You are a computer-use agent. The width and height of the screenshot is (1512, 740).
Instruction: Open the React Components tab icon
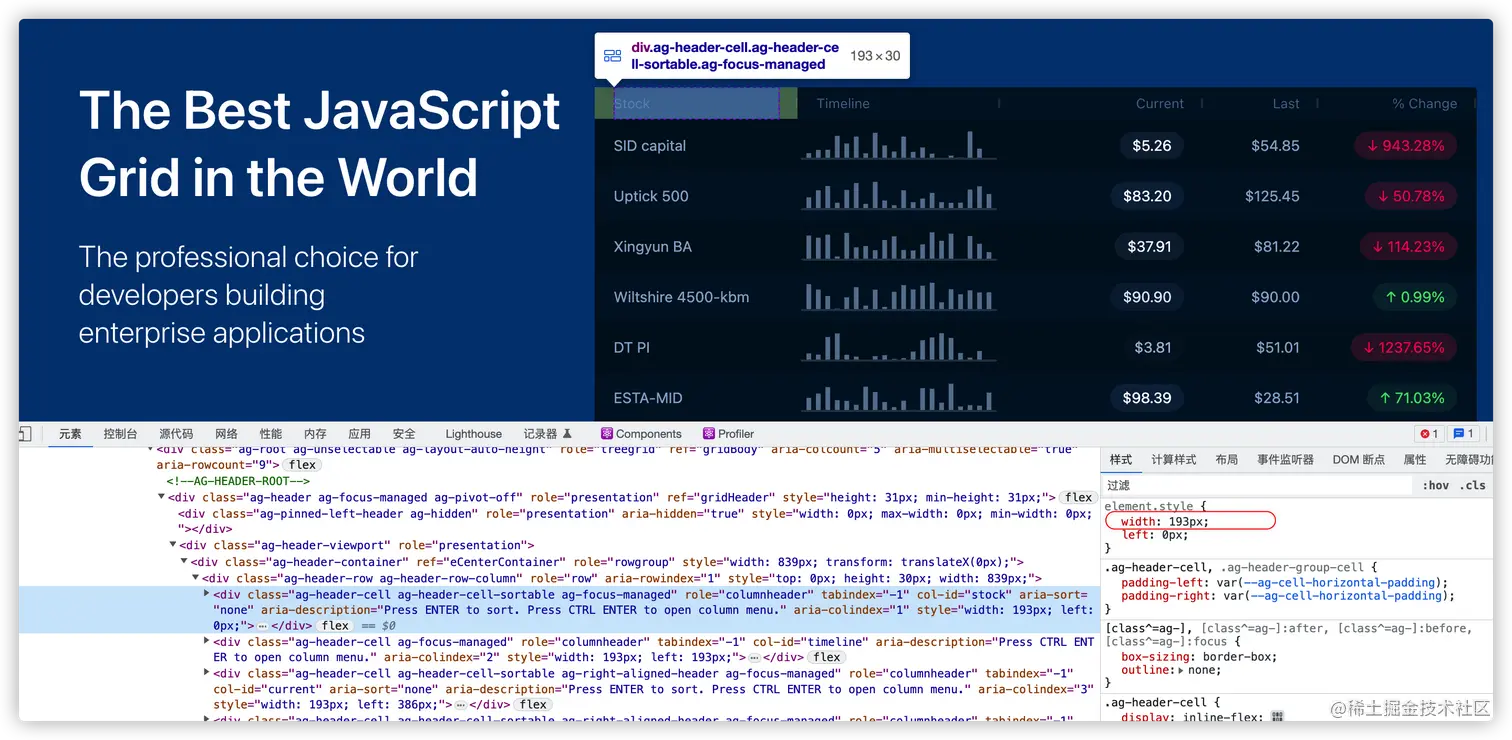pos(607,434)
